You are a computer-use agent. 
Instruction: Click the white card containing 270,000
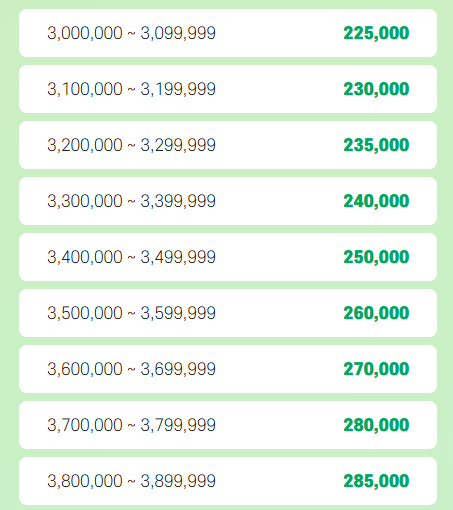[228, 369]
